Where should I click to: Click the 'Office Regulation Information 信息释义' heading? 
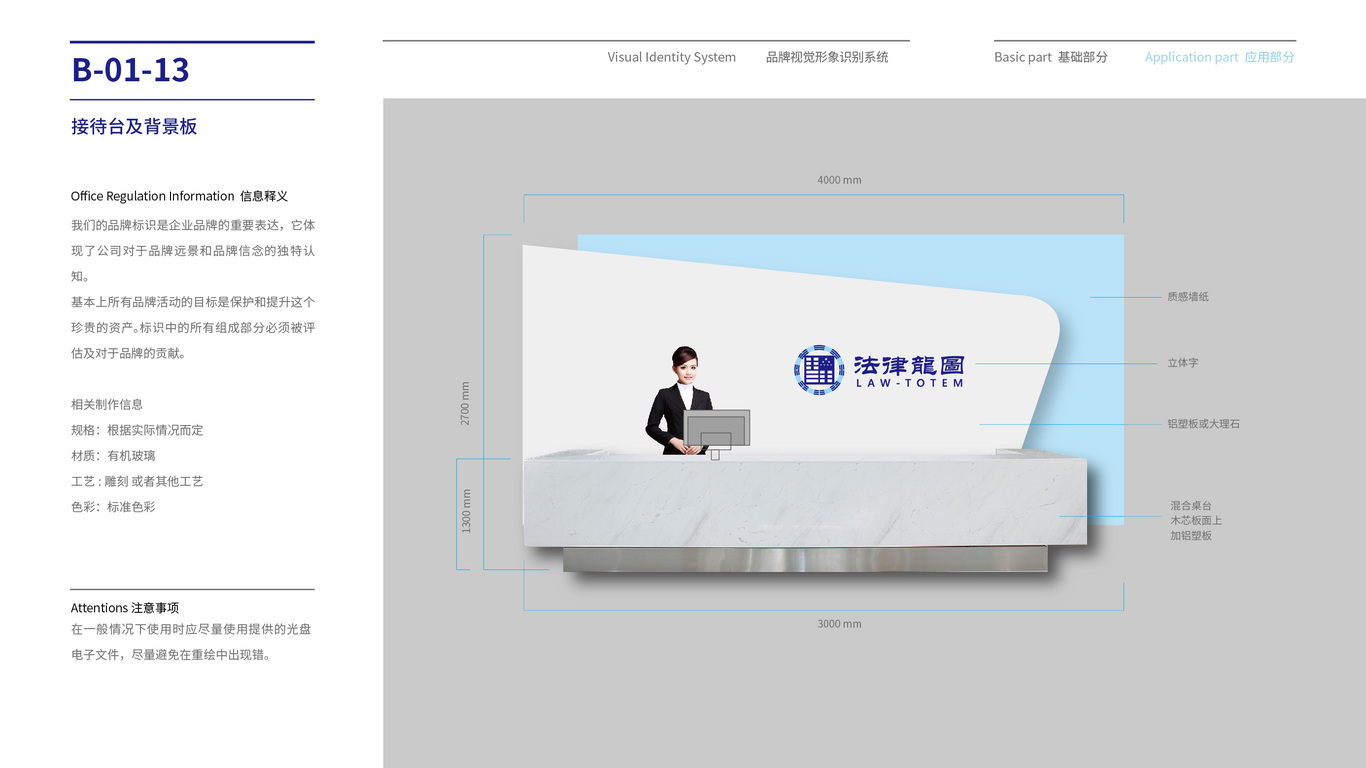[179, 196]
